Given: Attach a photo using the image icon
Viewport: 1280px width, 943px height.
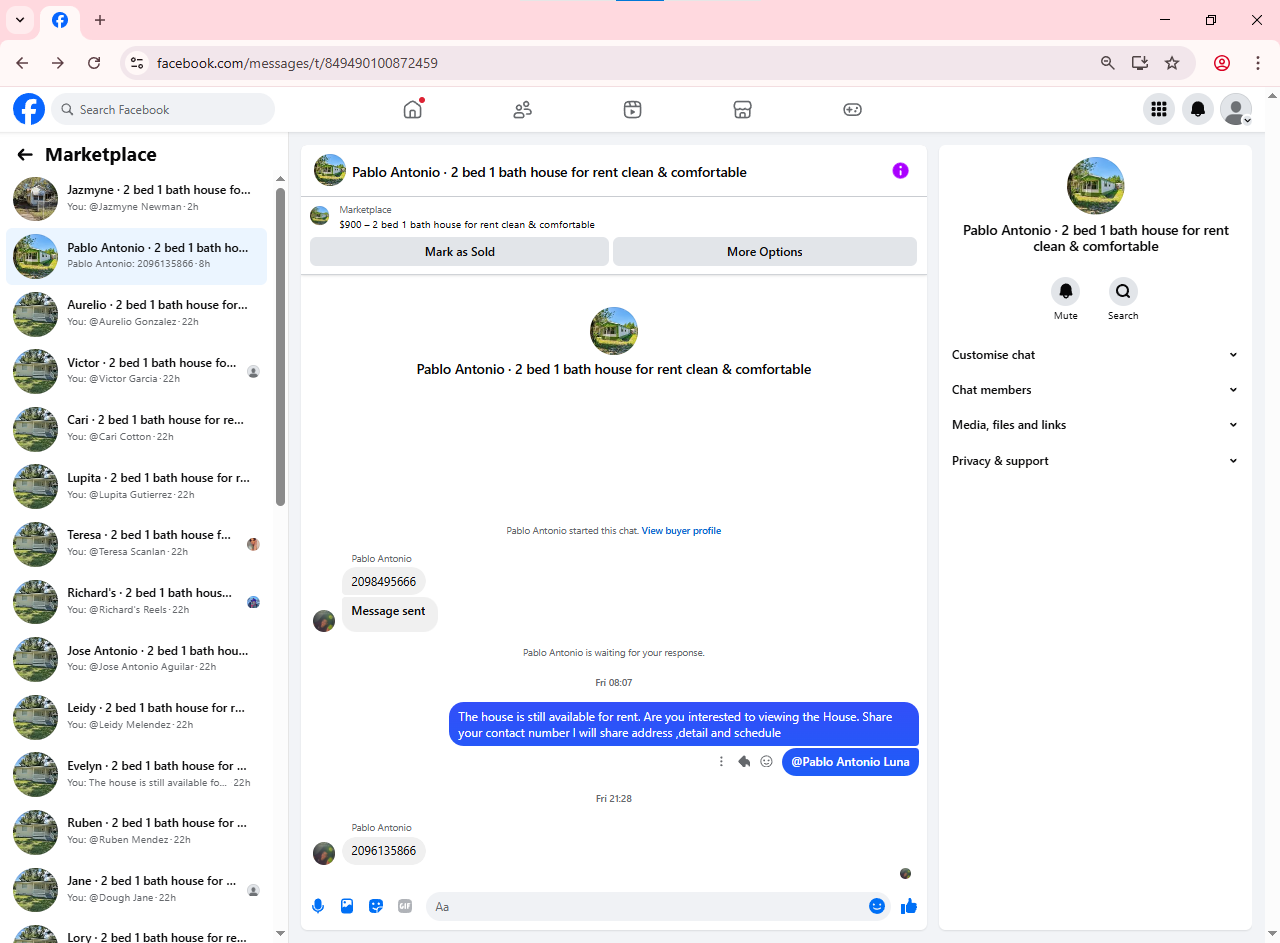Looking at the screenshot, I should coord(347,906).
